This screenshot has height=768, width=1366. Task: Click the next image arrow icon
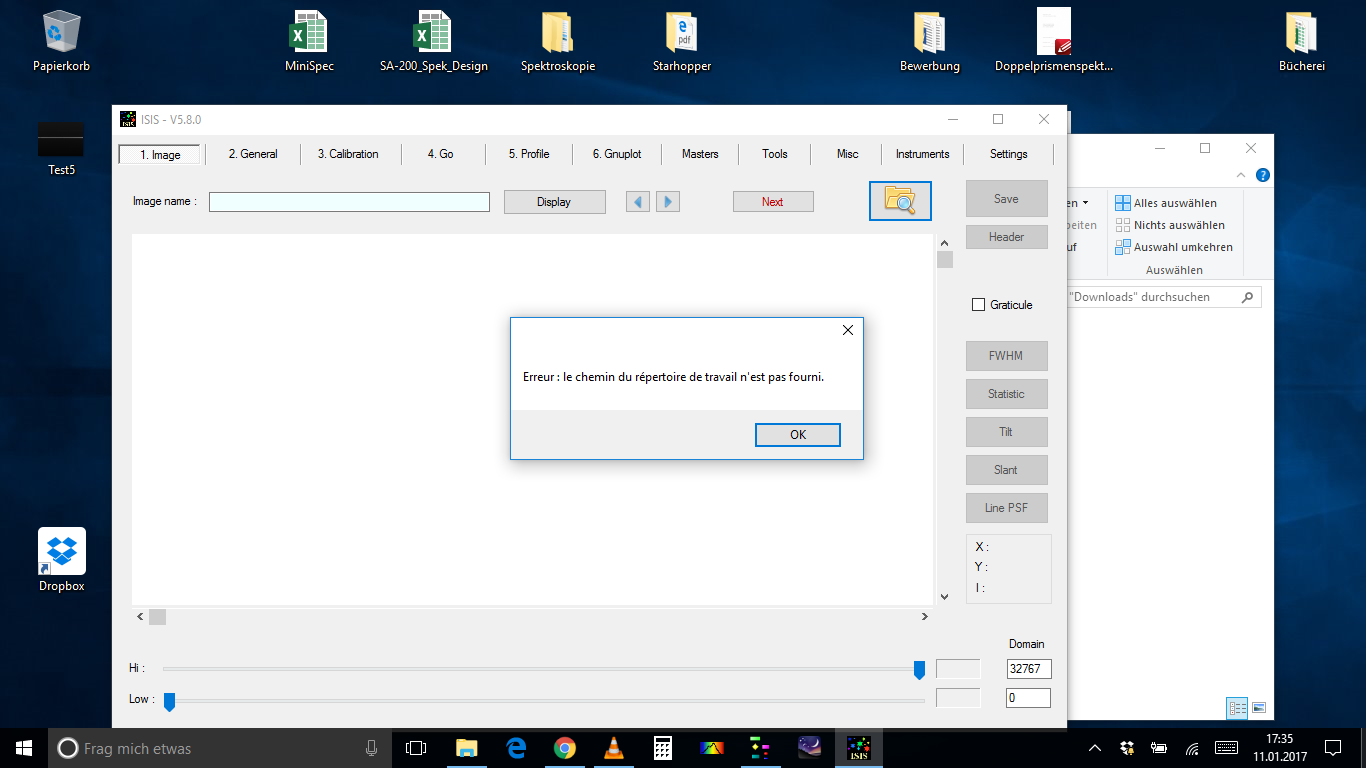667,201
